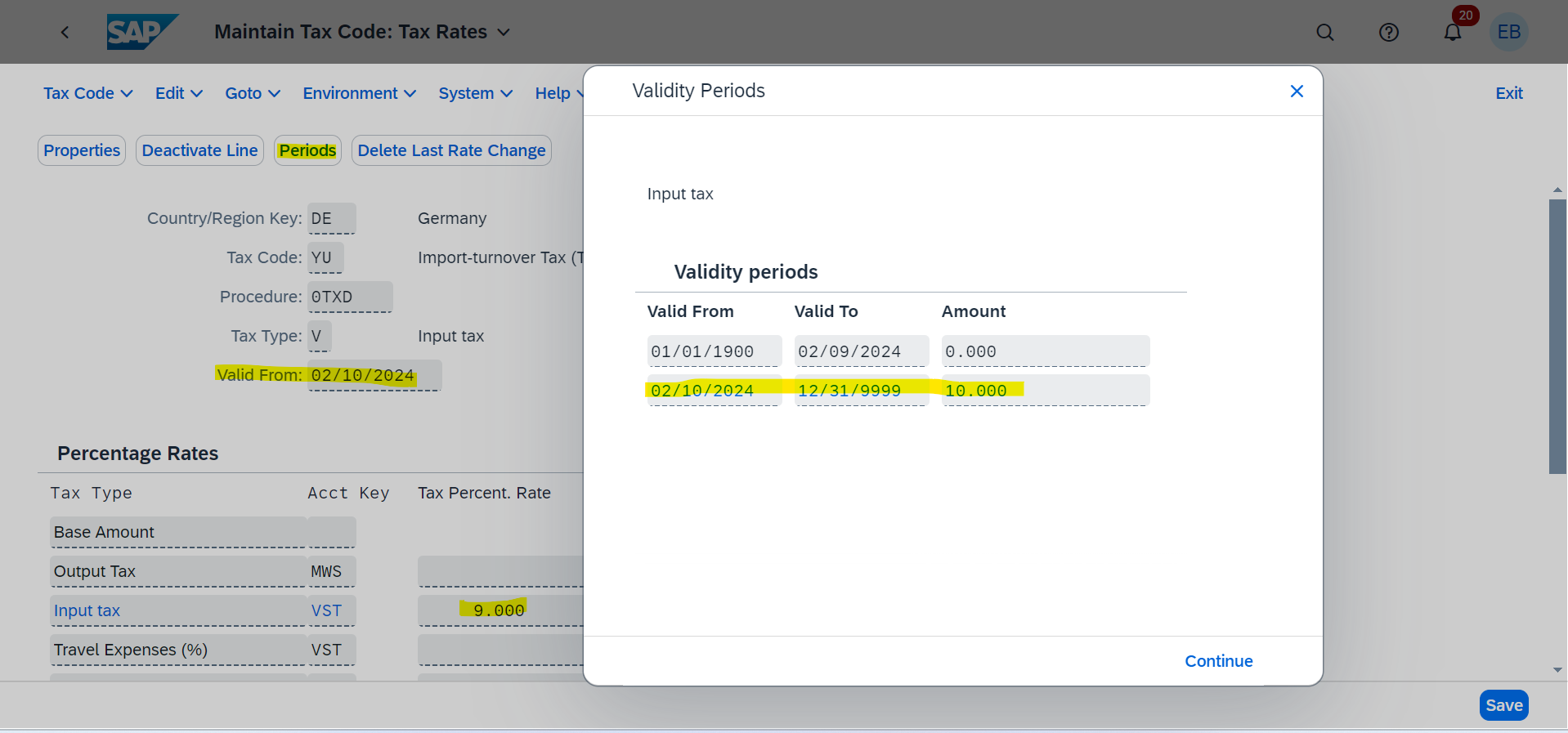Select the Input tax rate field 9.000
1568x733 pixels.
500,610
